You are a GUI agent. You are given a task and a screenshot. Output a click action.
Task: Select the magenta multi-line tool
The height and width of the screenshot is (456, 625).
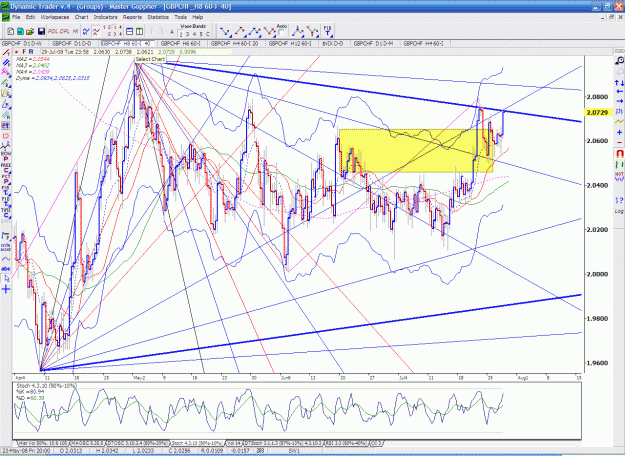click(6, 72)
